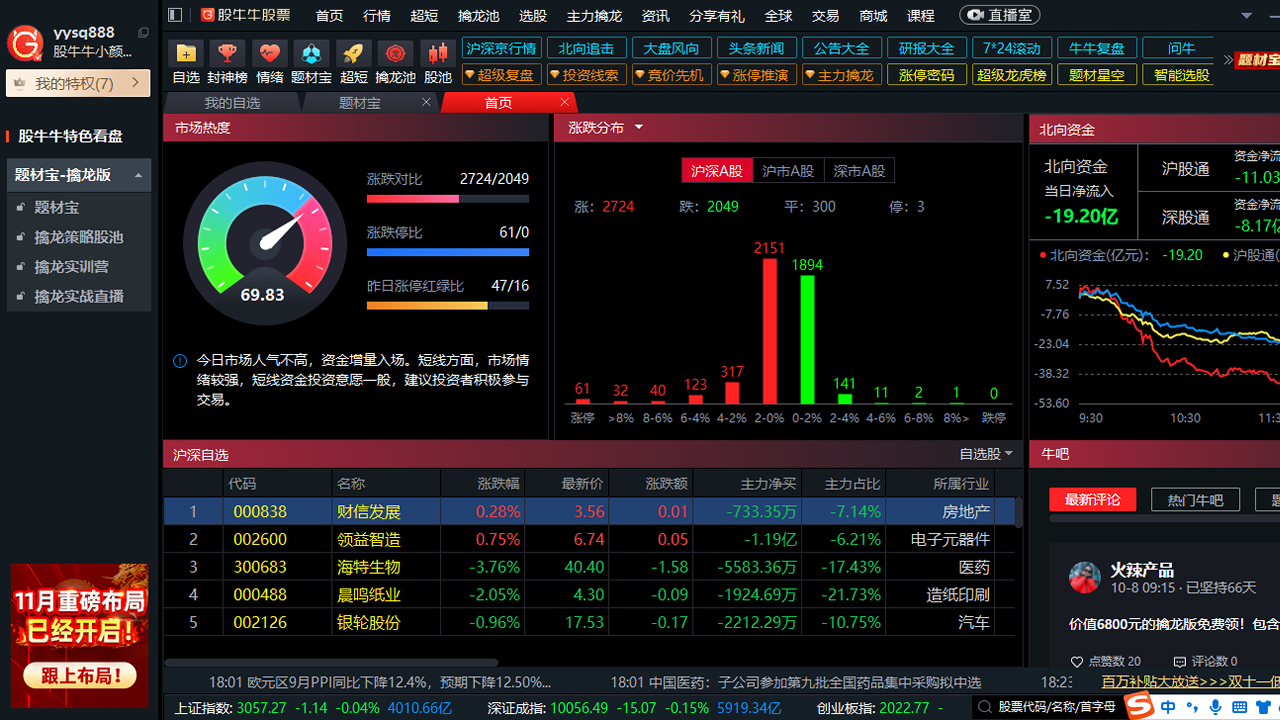The width and height of the screenshot is (1280, 720).
Task: Open the 自选 add-stock panel icon
Action: coord(185,53)
